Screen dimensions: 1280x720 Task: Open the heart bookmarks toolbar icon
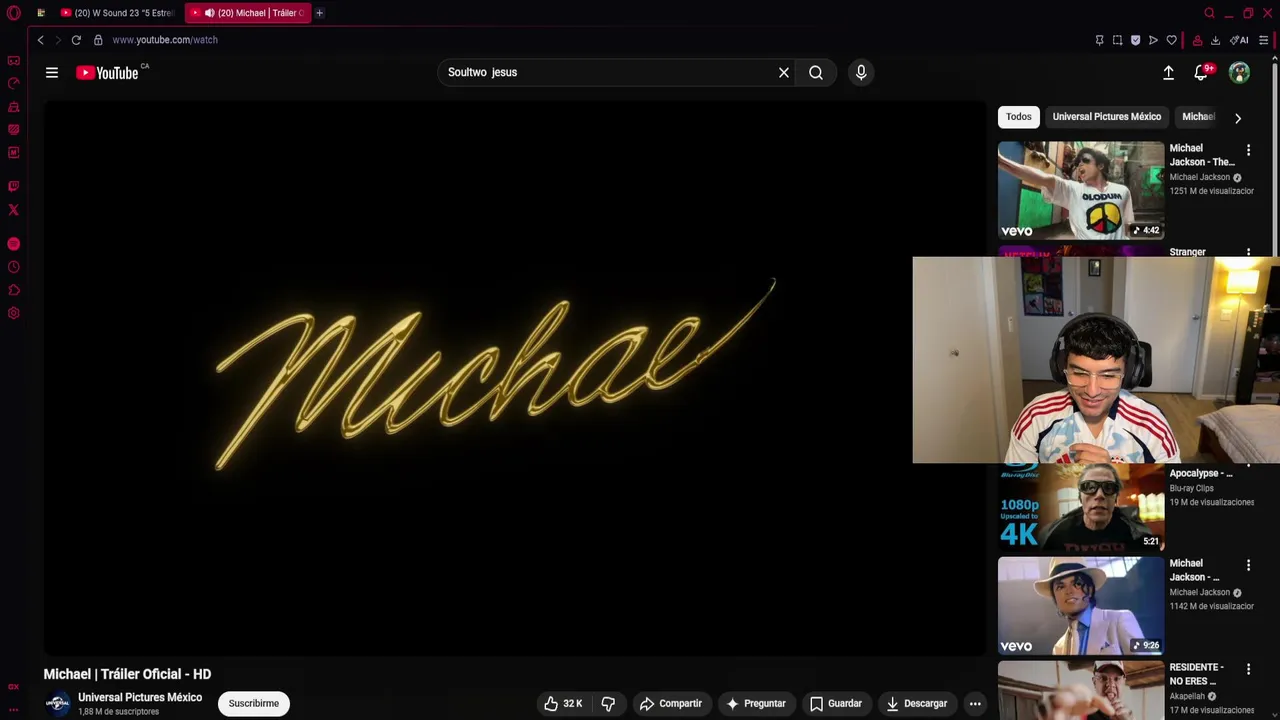click(1171, 40)
